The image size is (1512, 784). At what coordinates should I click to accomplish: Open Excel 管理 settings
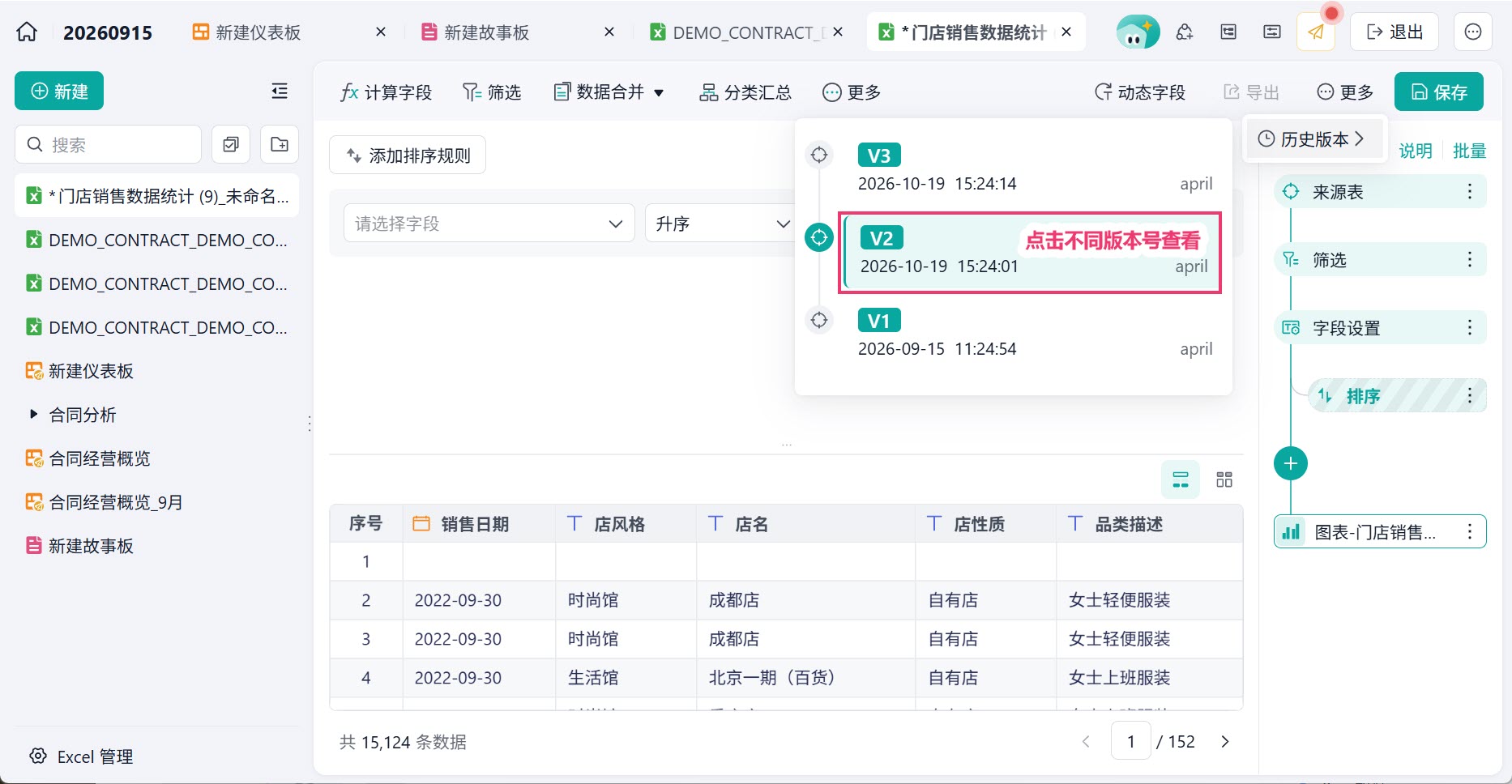81,756
